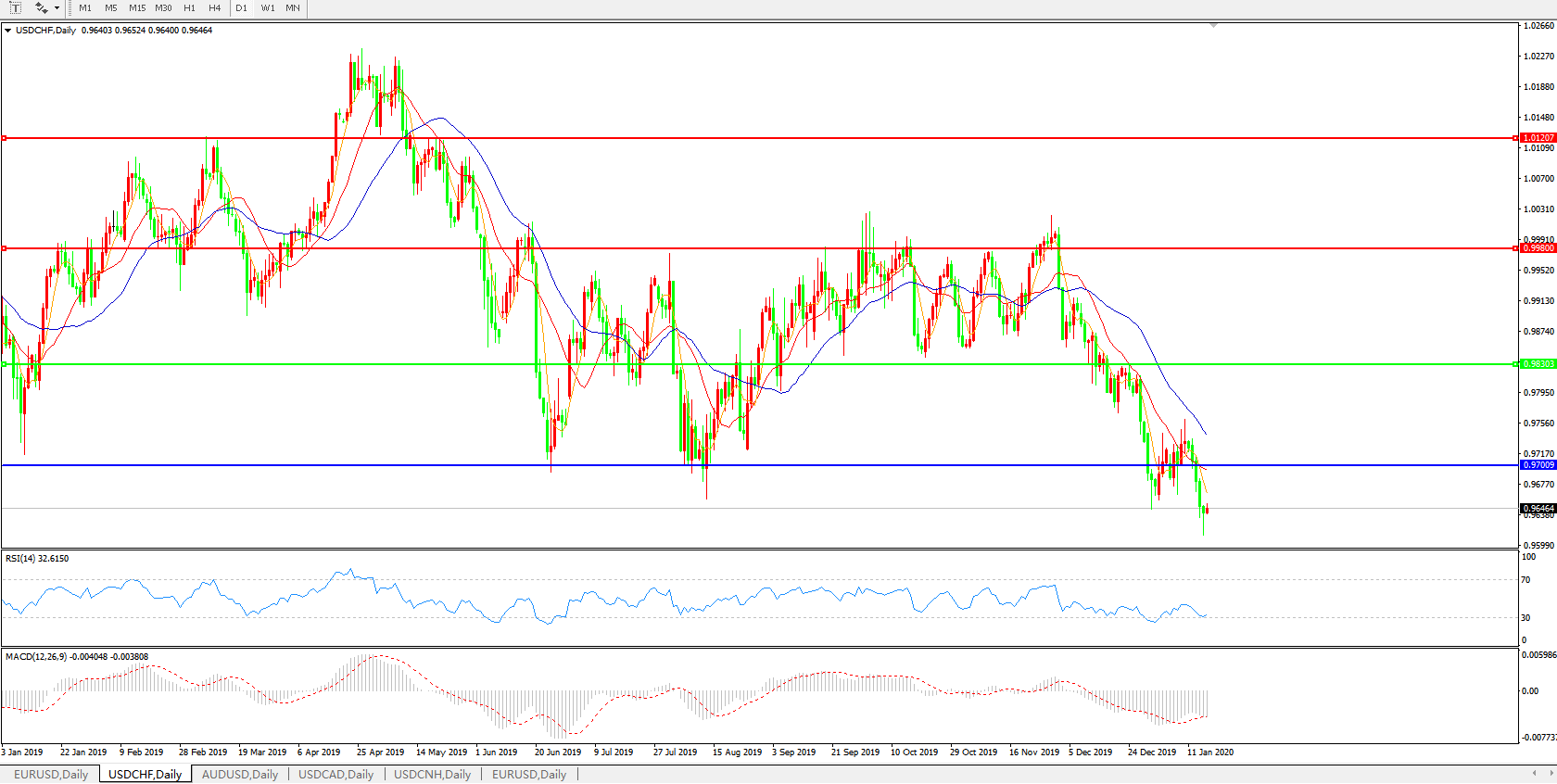The height and width of the screenshot is (784, 1557).
Task: Select the D1 daily timeframe
Action: click(x=241, y=8)
